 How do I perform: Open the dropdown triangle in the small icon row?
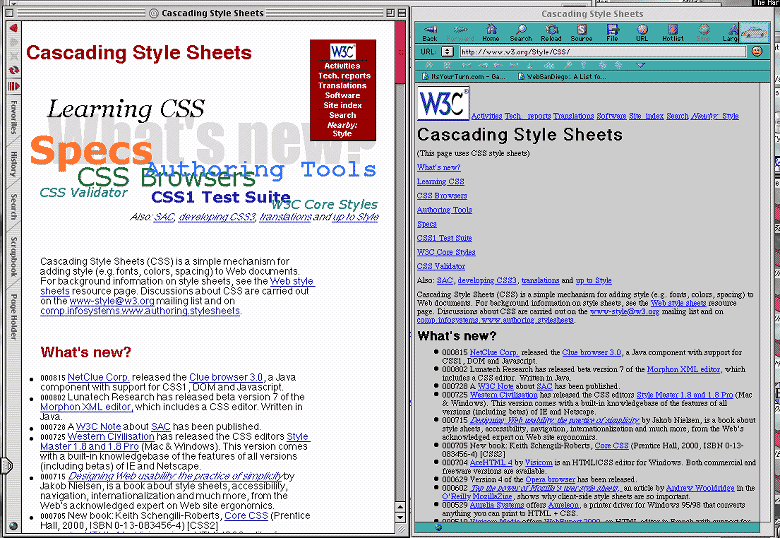point(641,66)
